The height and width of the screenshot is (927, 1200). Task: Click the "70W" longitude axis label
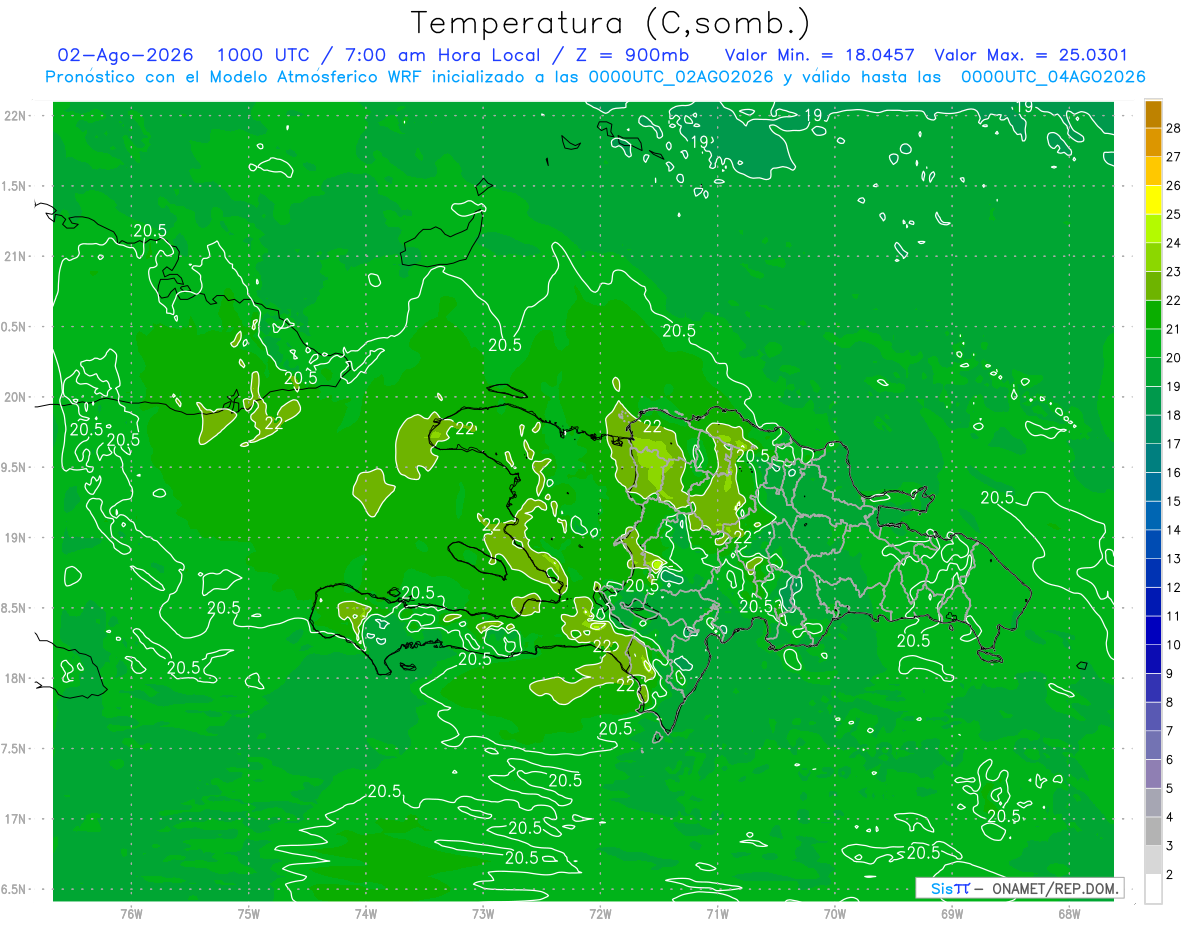pyautogui.click(x=835, y=913)
